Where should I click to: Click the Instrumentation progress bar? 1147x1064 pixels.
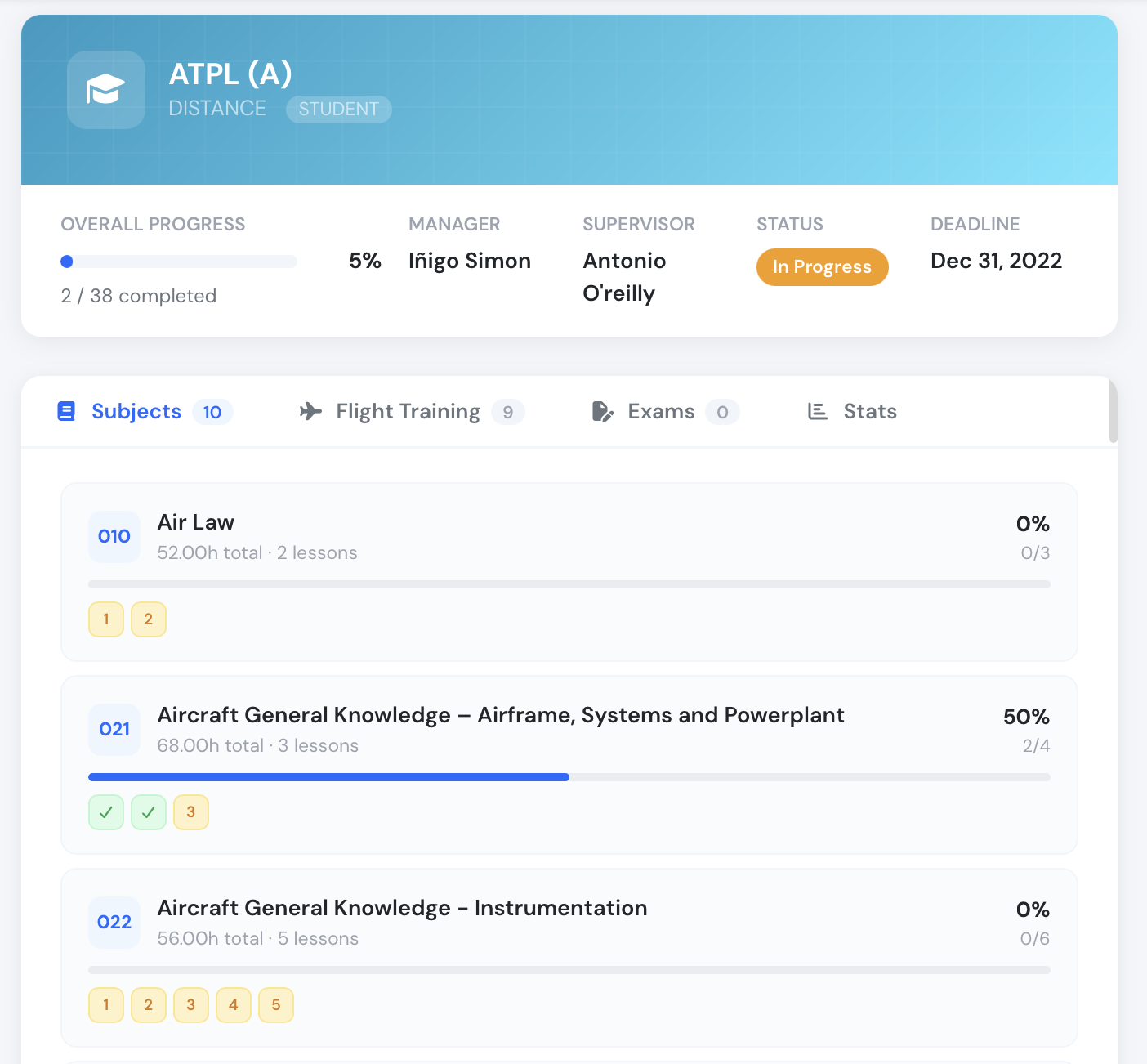pos(569,970)
